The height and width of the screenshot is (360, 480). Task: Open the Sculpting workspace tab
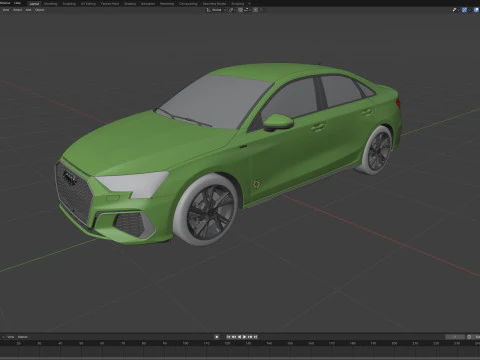69,4
